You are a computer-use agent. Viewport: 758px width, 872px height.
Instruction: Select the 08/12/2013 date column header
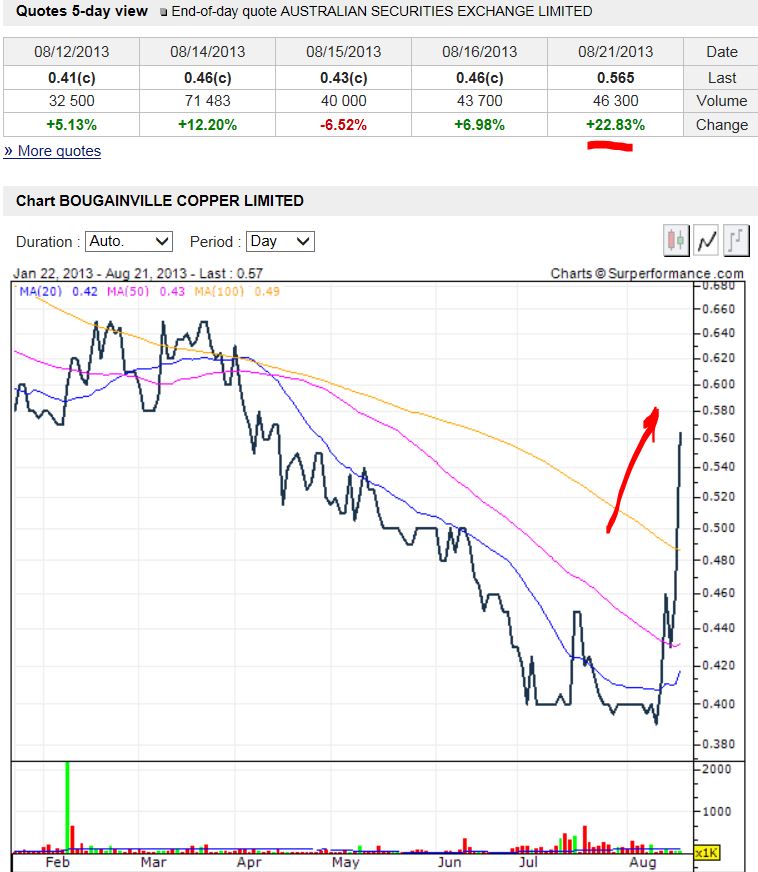pyautogui.click(x=71, y=52)
